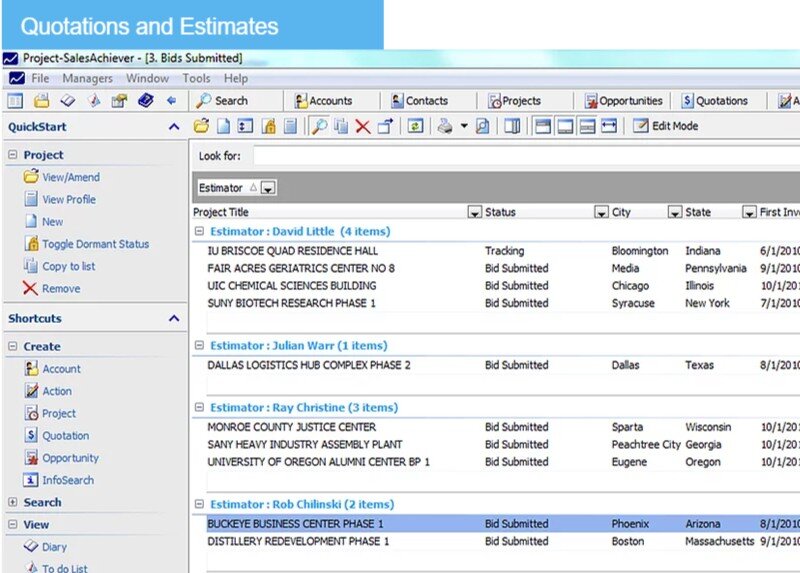Open the Managers menu
Screen dimensions: 800x573
(x=87, y=78)
